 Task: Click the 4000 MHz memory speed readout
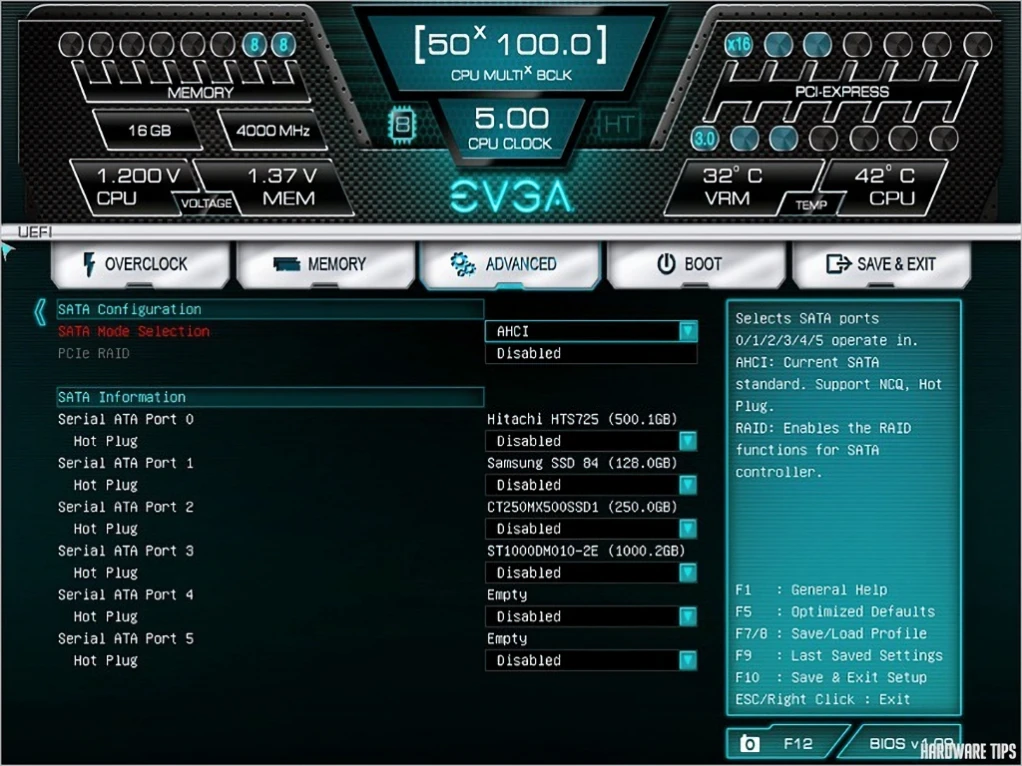coord(273,130)
